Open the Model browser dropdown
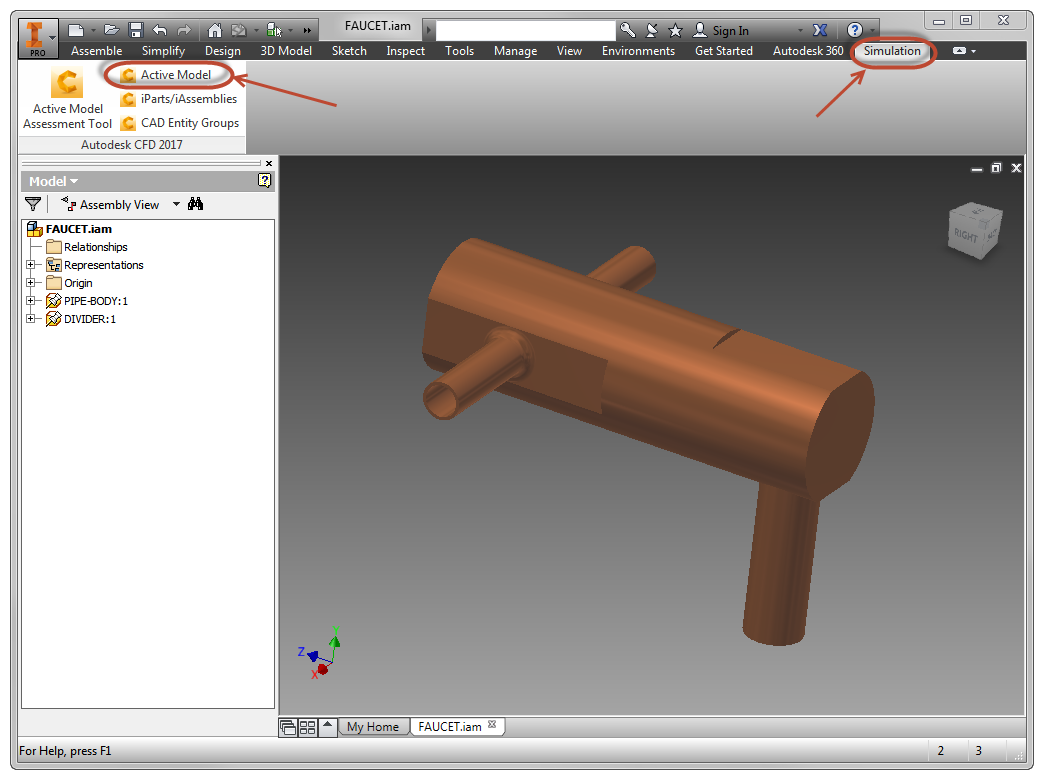Screen dimensions: 1044x780 [53, 181]
